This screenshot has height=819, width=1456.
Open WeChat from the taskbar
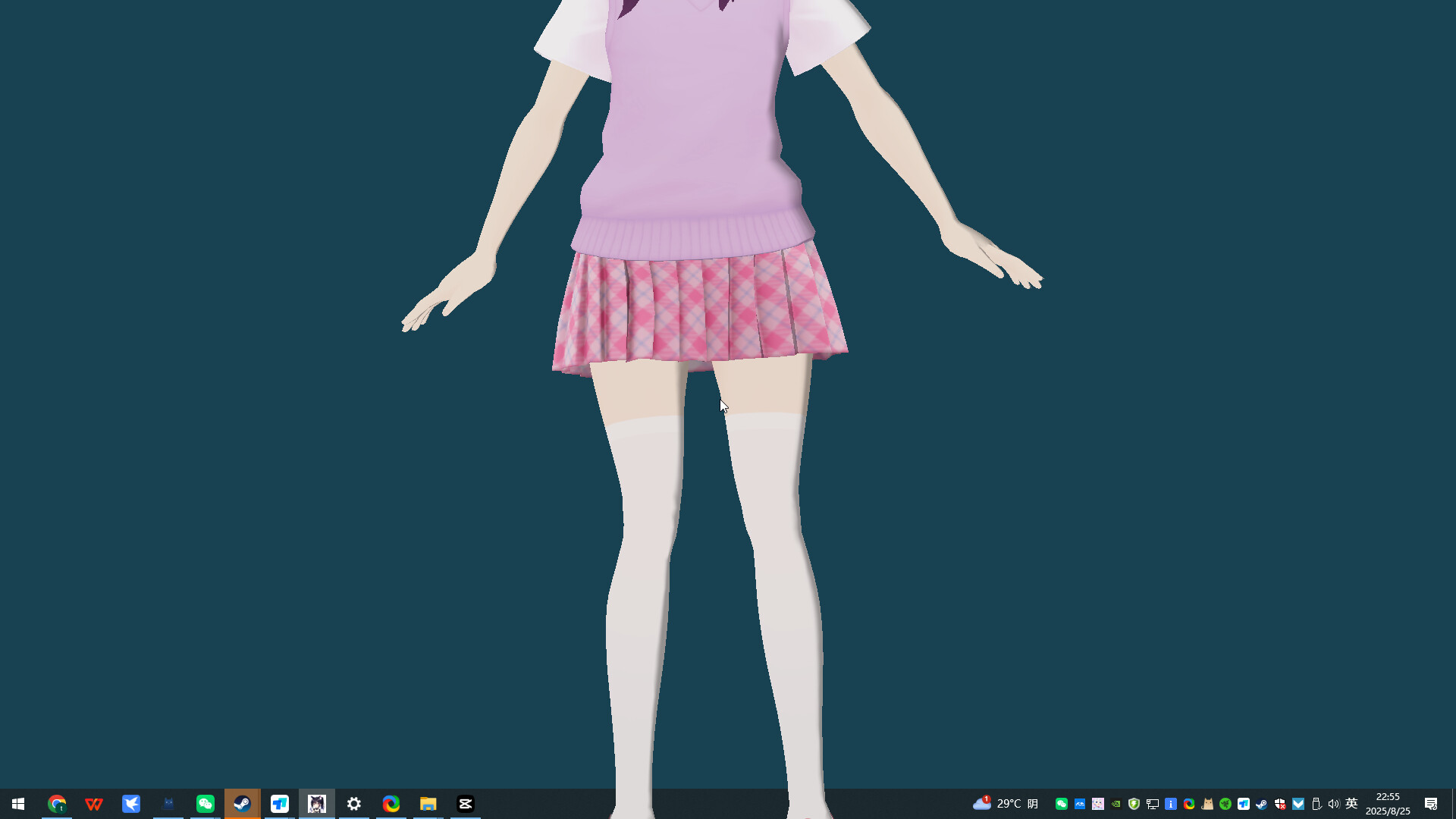coord(206,804)
